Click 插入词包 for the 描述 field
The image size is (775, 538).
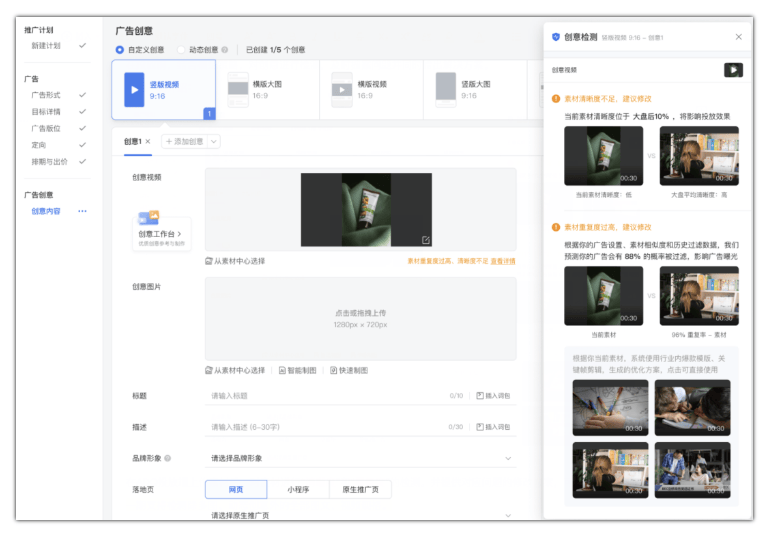(493, 427)
